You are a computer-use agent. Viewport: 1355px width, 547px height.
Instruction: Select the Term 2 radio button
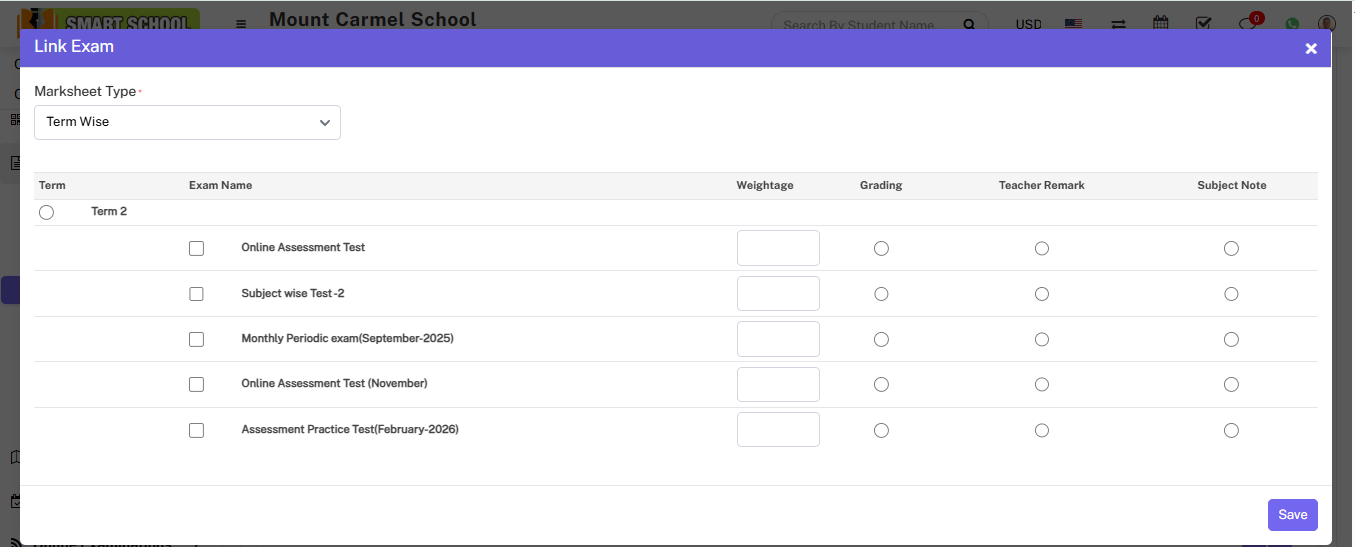pos(46,212)
